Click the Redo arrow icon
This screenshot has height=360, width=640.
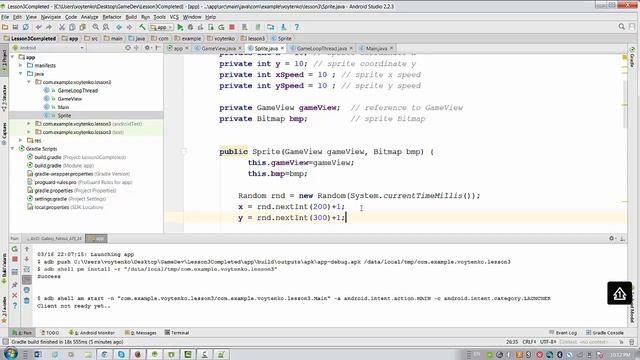[49, 27]
